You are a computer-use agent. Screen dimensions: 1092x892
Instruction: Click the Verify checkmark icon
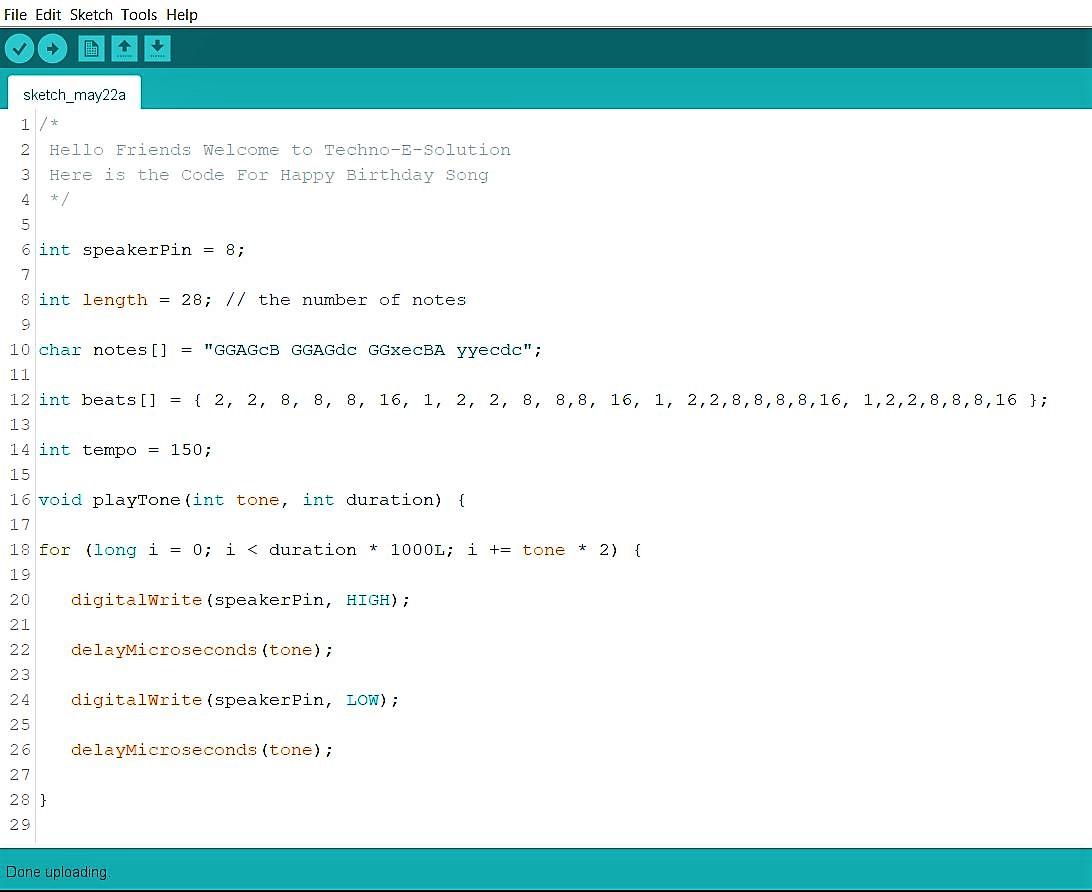(19, 49)
